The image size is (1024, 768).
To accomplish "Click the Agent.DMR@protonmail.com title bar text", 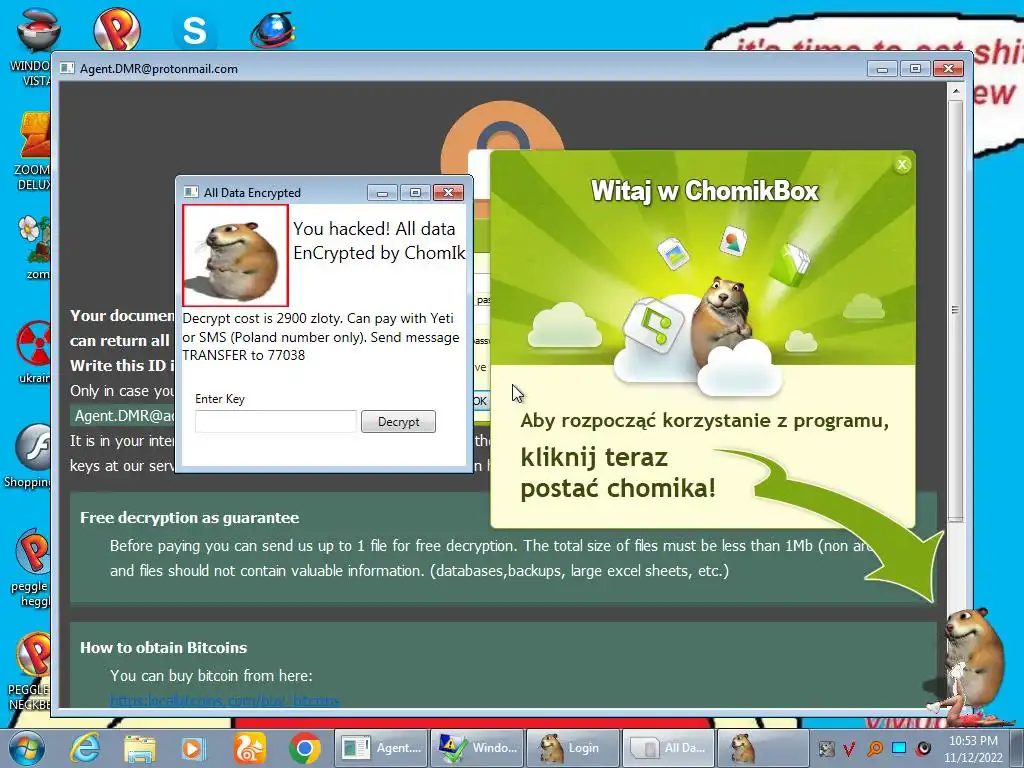I will 159,69.
